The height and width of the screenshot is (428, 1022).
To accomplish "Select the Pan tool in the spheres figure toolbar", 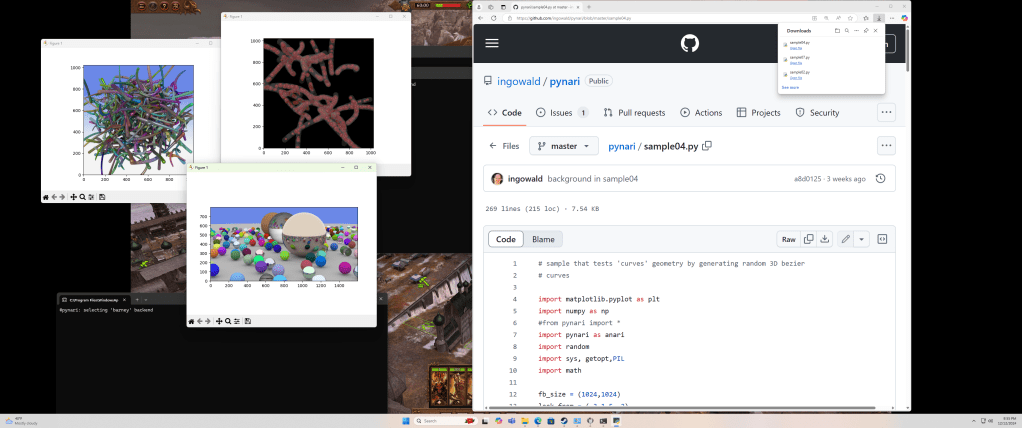I will (219, 321).
